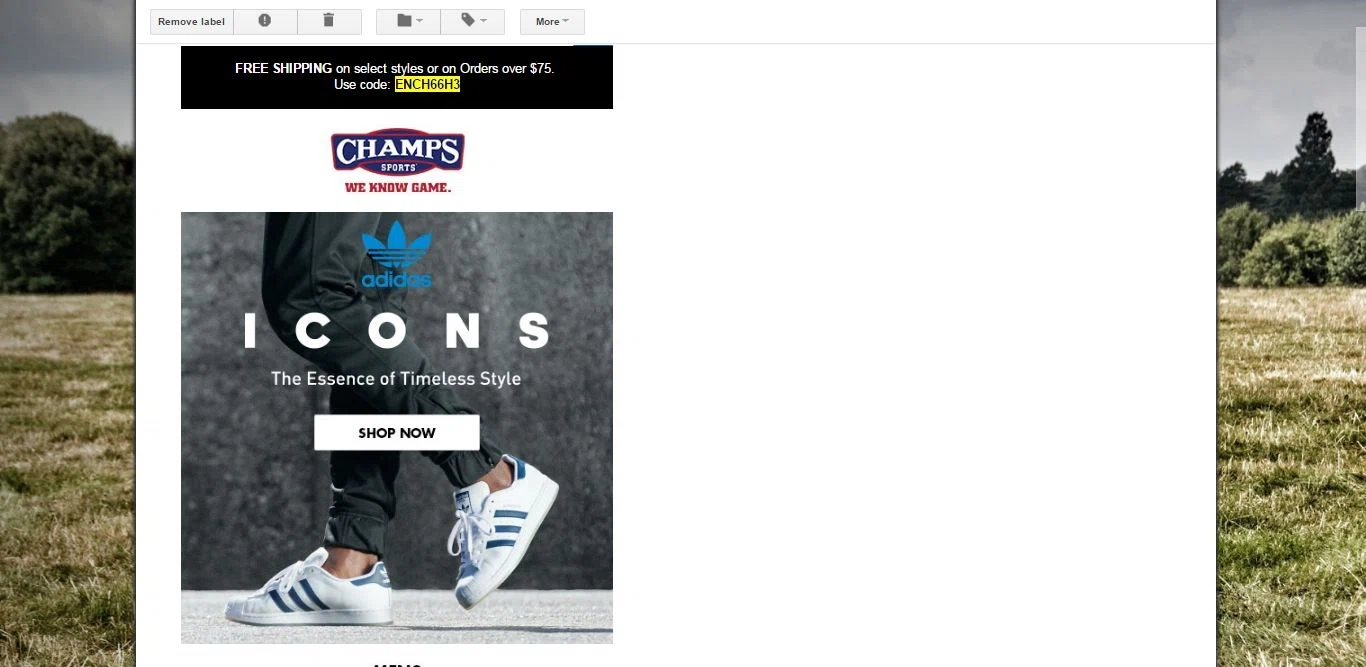1366x667 pixels.
Task: Expand the More dropdown menu
Action: tap(552, 21)
